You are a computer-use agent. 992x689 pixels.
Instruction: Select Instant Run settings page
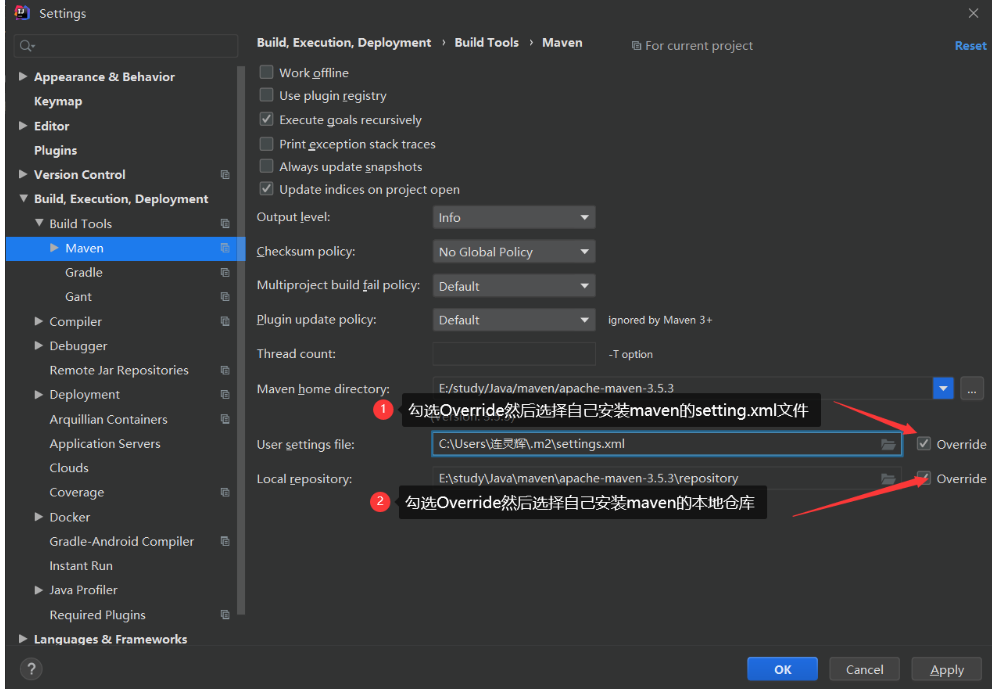pyautogui.click(x=81, y=566)
